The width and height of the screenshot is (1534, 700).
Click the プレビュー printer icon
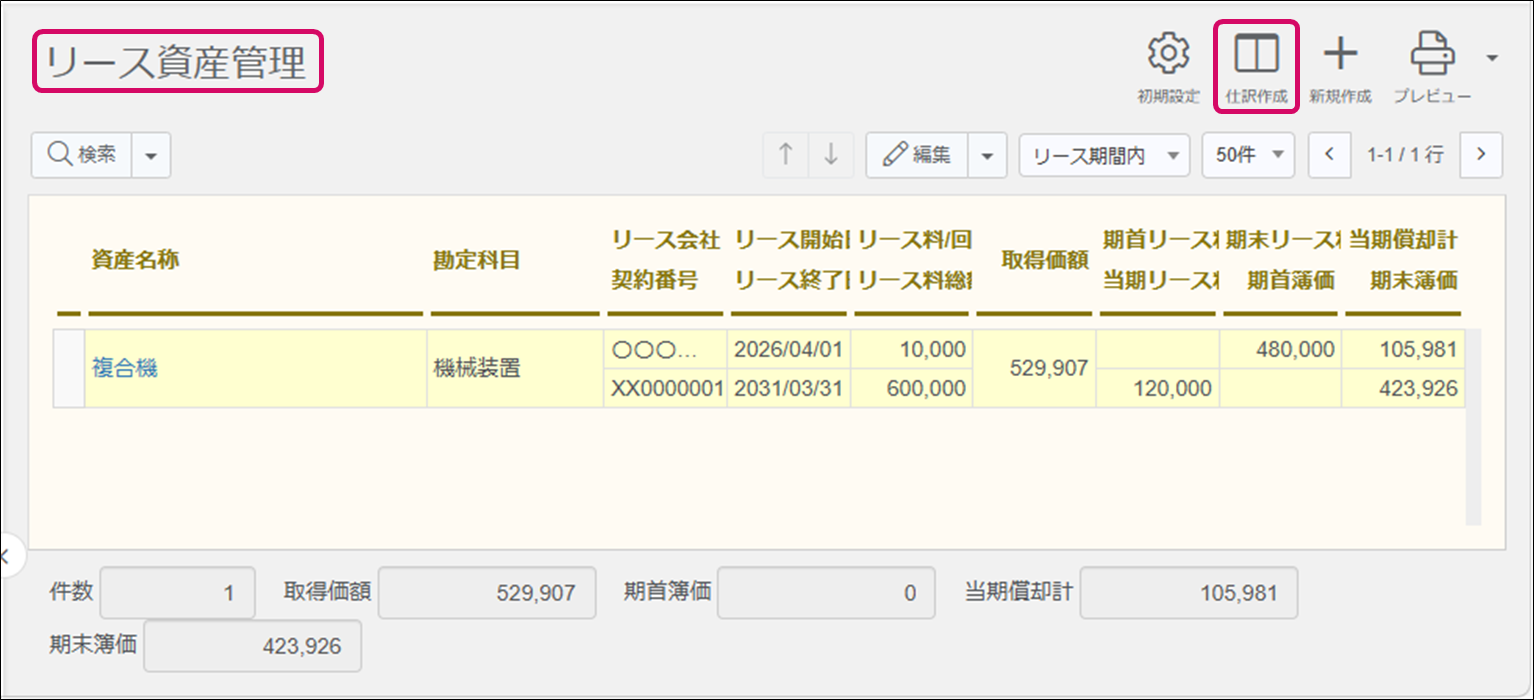[1432, 56]
